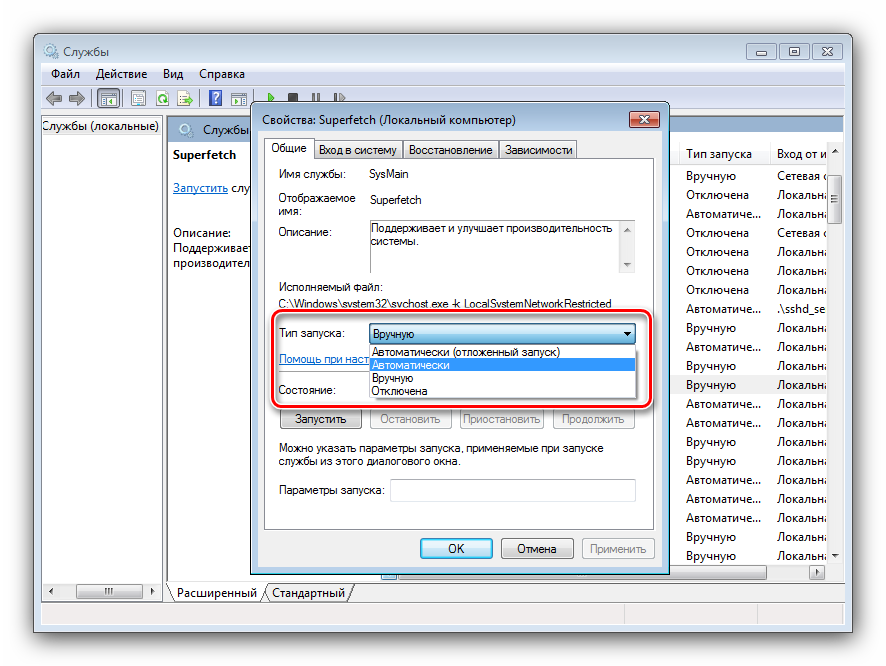Click the Forward arrow toolbar icon
This screenshot has width=886, height=666.
[x=77, y=98]
